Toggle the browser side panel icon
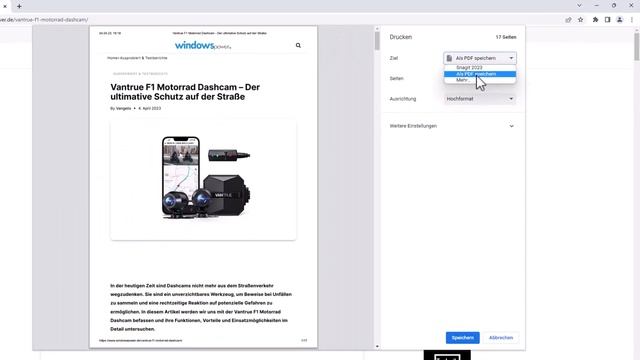 [x=607, y=20]
